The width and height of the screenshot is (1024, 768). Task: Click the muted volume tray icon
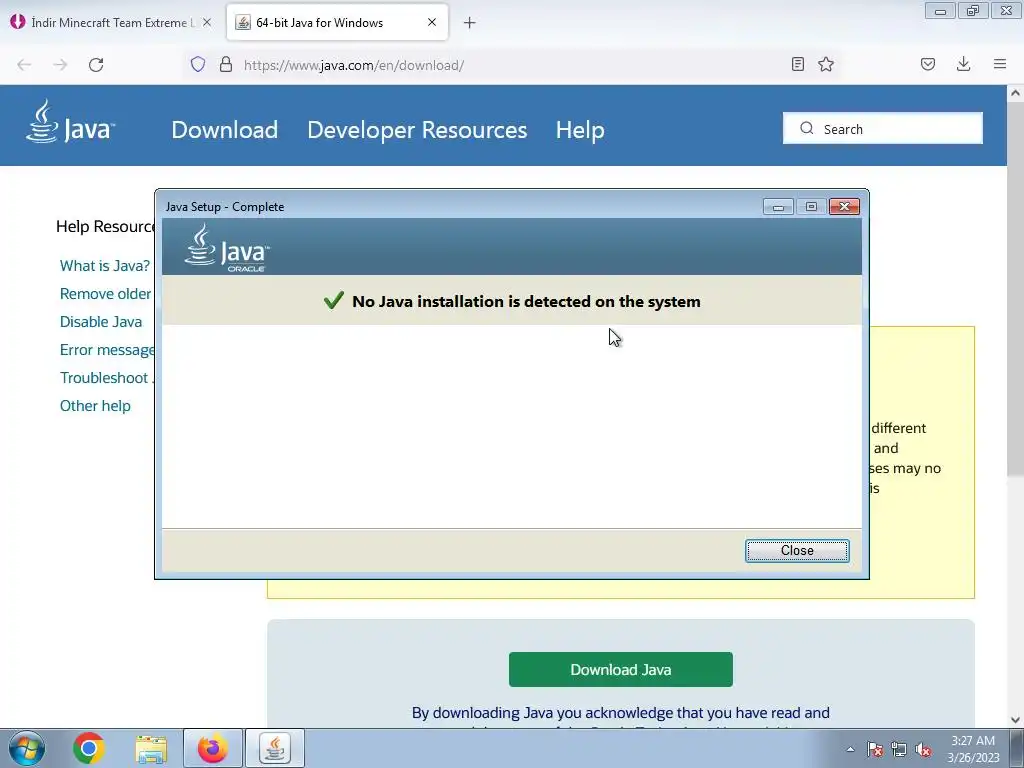(923, 749)
